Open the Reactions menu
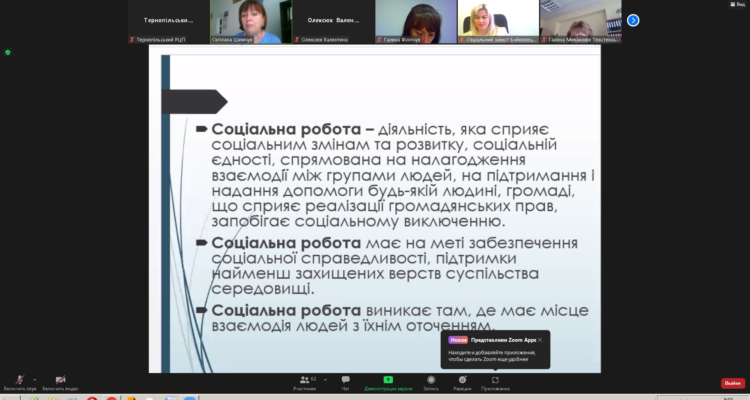 click(x=462, y=381)
